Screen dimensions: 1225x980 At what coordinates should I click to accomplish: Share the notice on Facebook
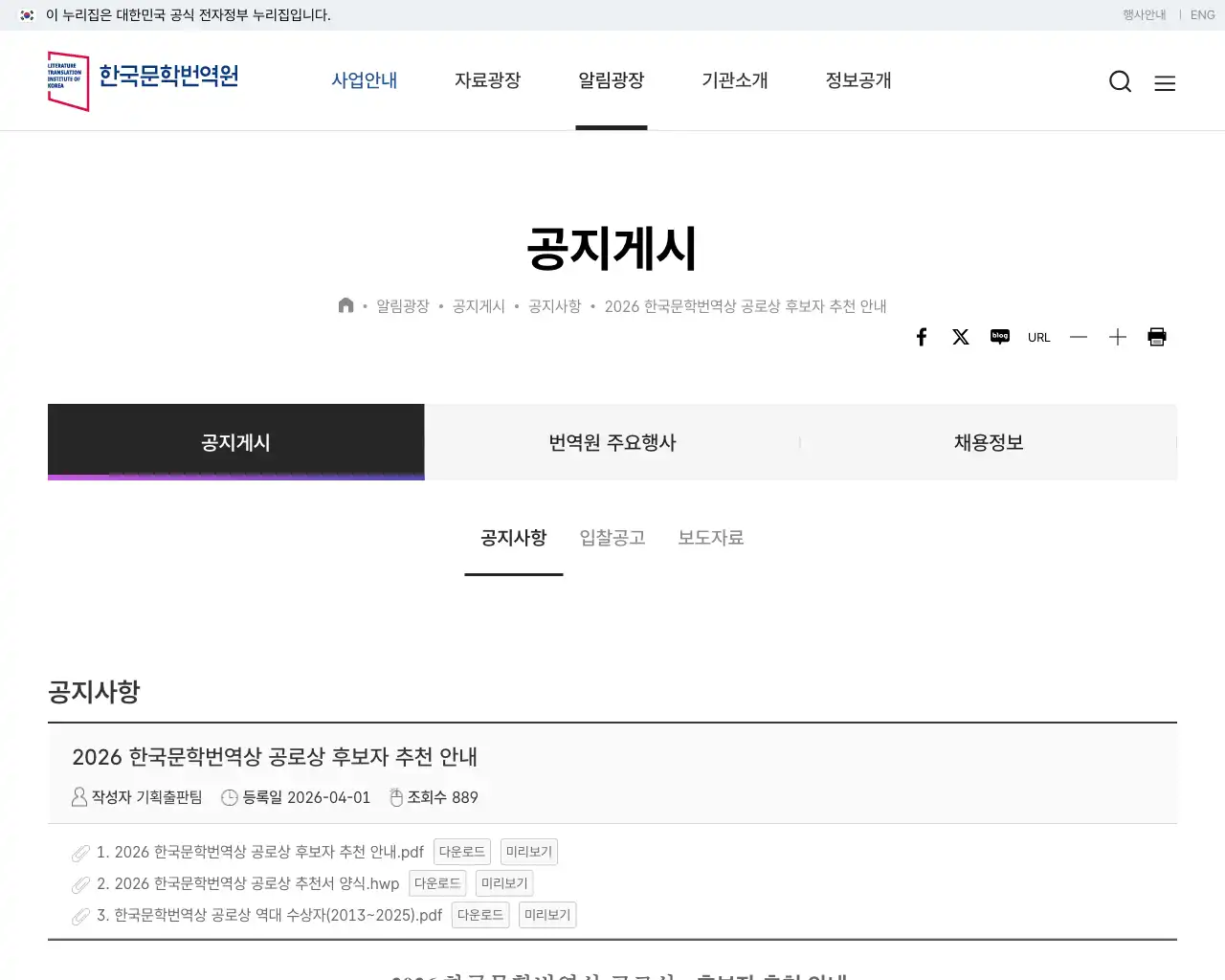click(x=922, y=336)
